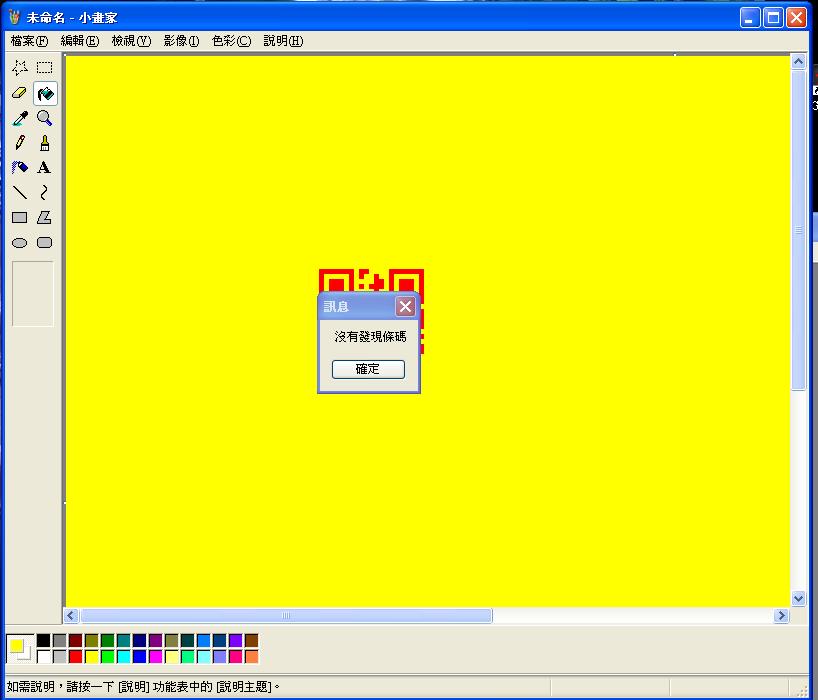Pick the teal palette swatch
This screenshot has width=818, height=700.
[124, 641]
